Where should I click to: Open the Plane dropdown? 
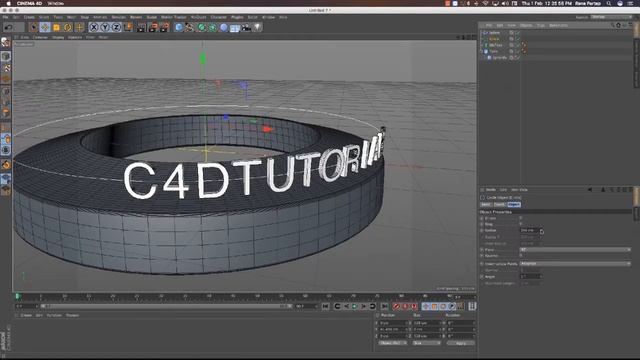pyautogui.click(x=575, y=249)
